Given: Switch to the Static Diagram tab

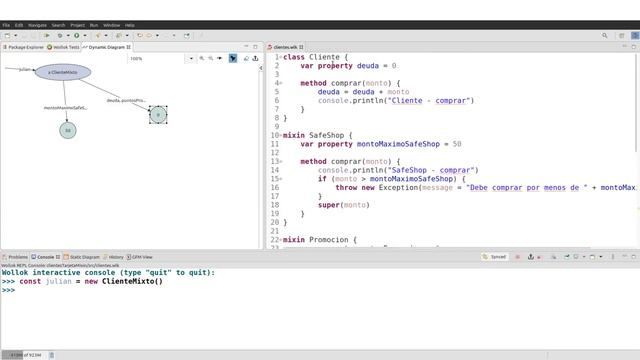Looking at the screenshot, I should (82, 257).
